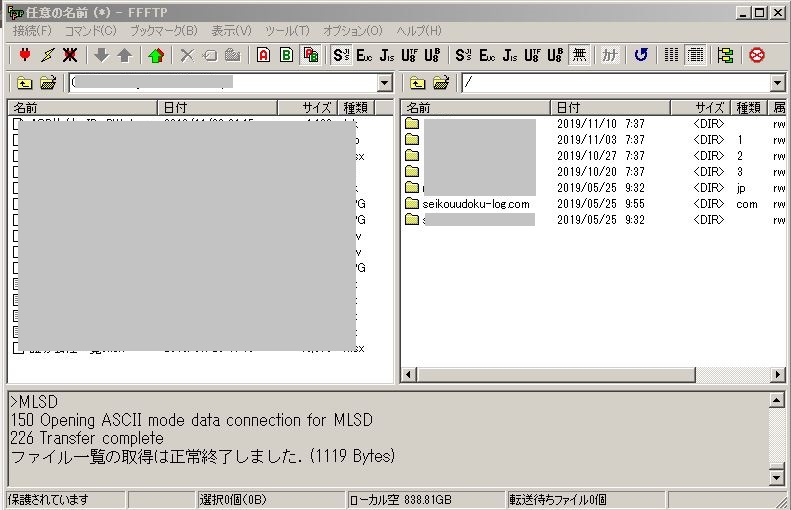
Task: Click the kana conversion (カナ) toolbar icon
Action: click(x=609, y=55)
